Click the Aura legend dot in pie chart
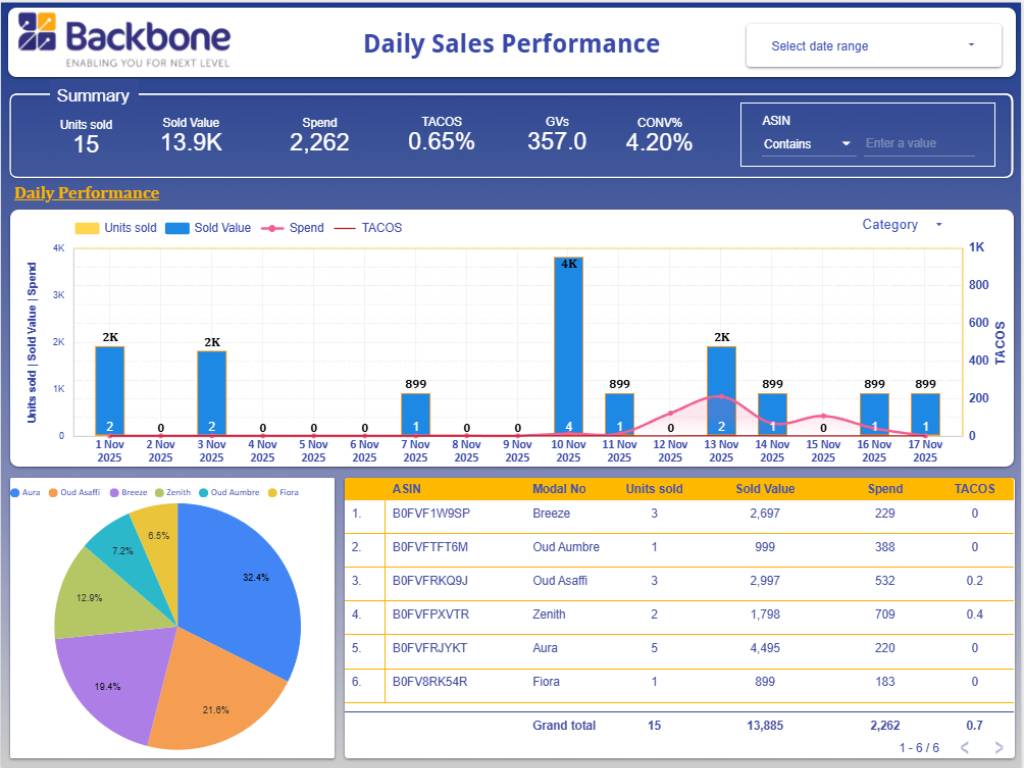1024x768 pixels. point(15,492)
